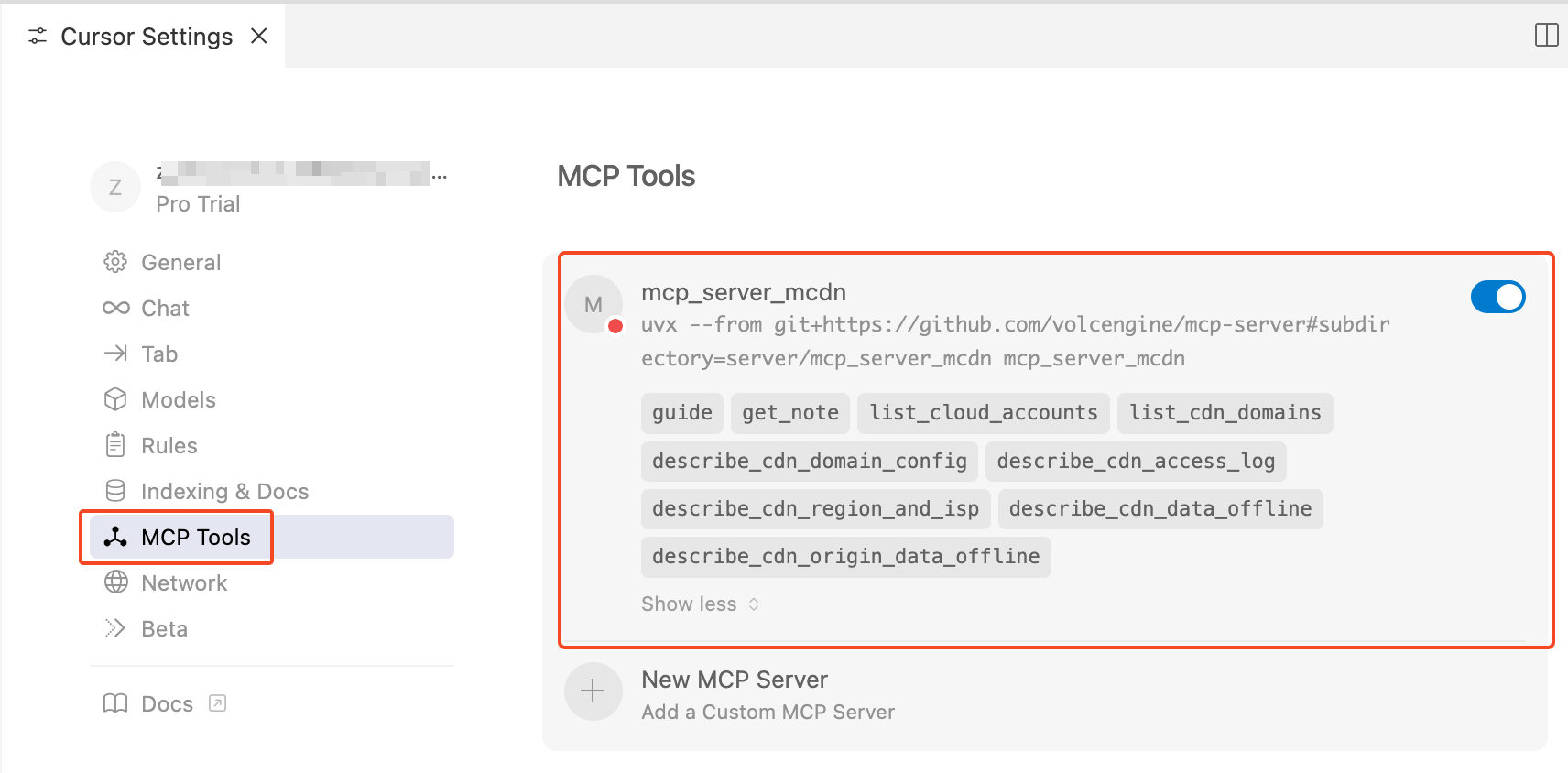The image size is (1568, 773).
Task: Click the Docs book icon
Action: point(115,703)
